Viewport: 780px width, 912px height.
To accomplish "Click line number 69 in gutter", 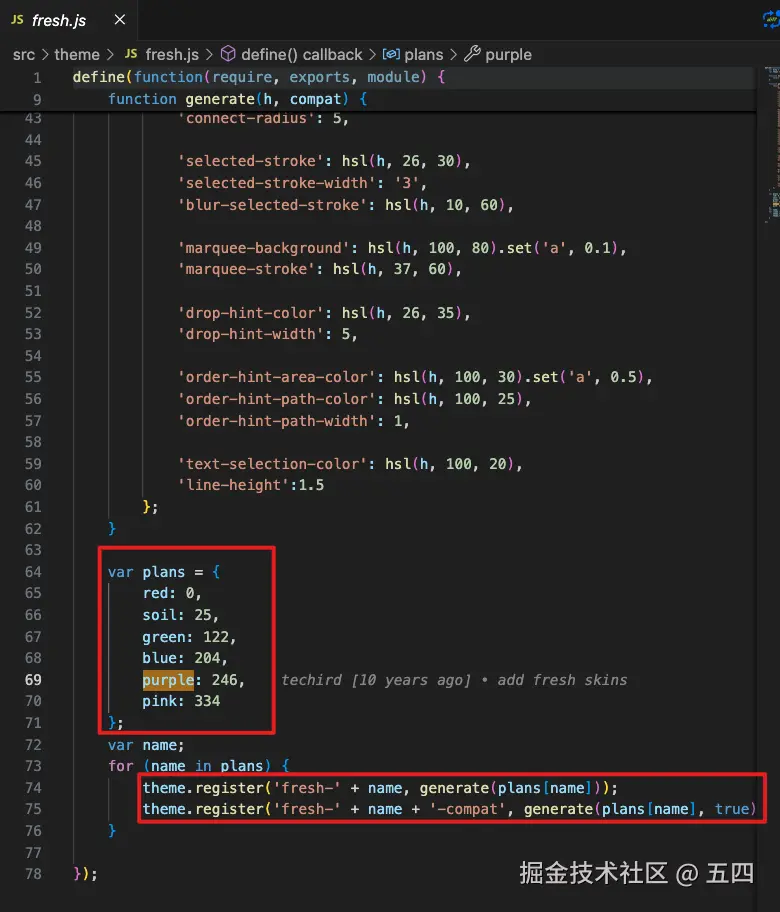I will click(33, 680).
